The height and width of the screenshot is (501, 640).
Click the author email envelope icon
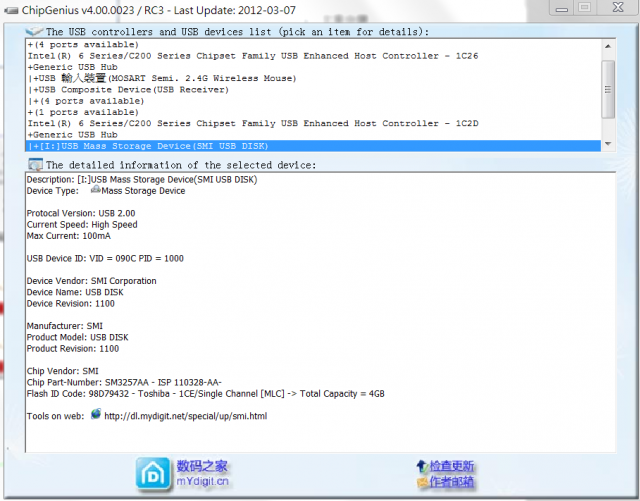pyautogui.click(x=422, y=482)
